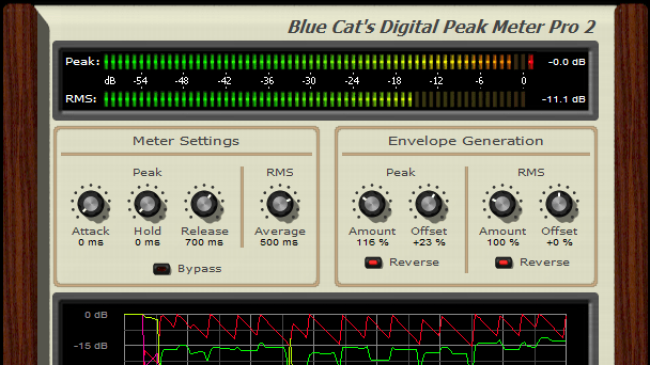Click the -15 dB graph axis label
This screenshot has width=650, height=365.
pos(91,346)
